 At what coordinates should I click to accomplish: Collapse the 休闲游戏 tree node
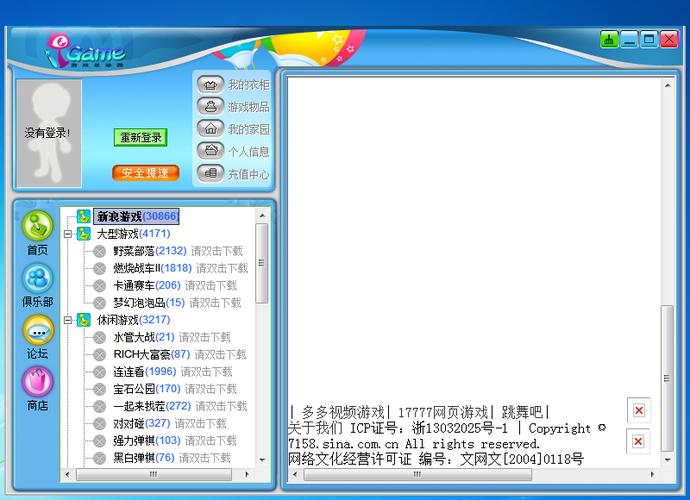click(68, 320)
